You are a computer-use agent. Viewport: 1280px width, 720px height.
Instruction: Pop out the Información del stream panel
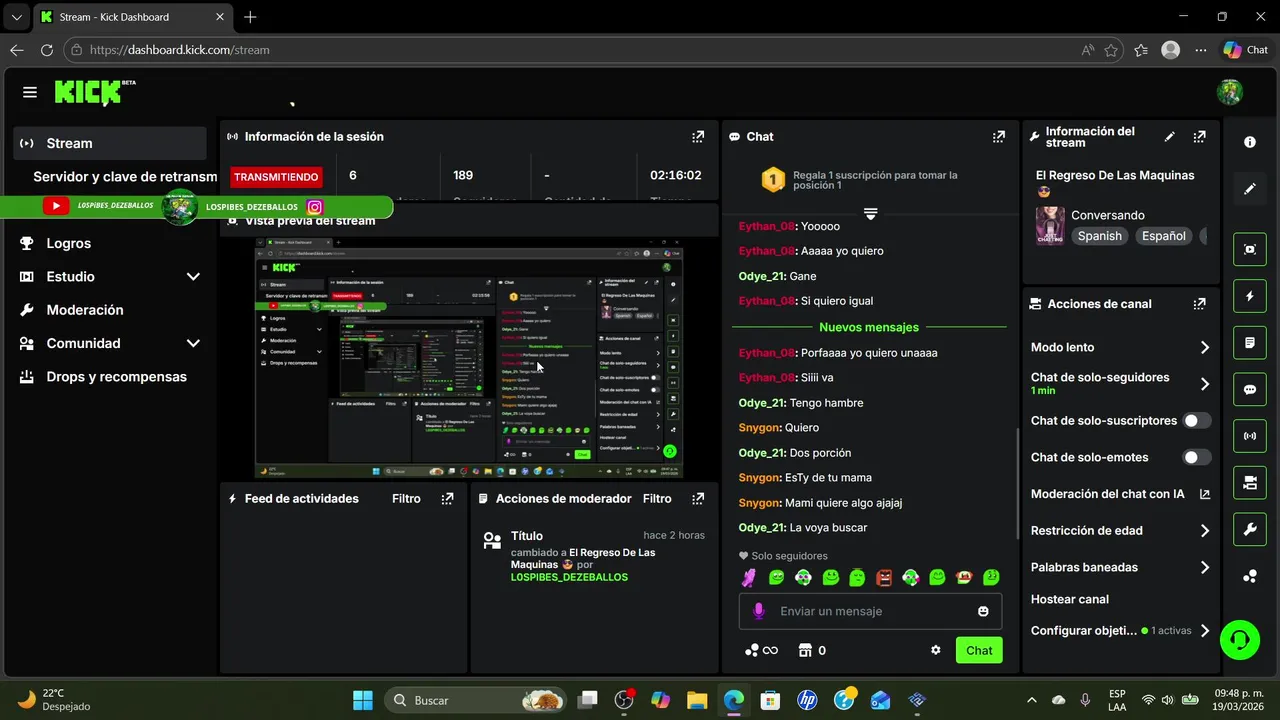point(1199,137)
